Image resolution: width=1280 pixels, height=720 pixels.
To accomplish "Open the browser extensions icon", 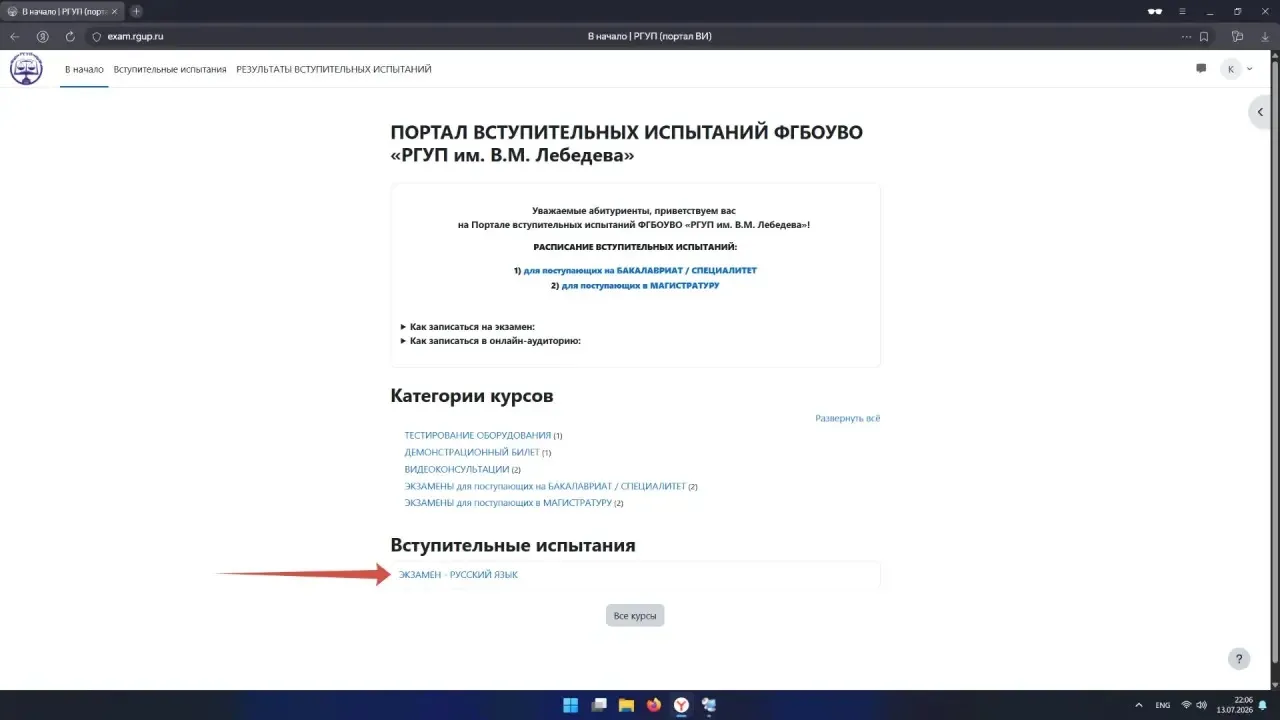I will coord(1238,36).
